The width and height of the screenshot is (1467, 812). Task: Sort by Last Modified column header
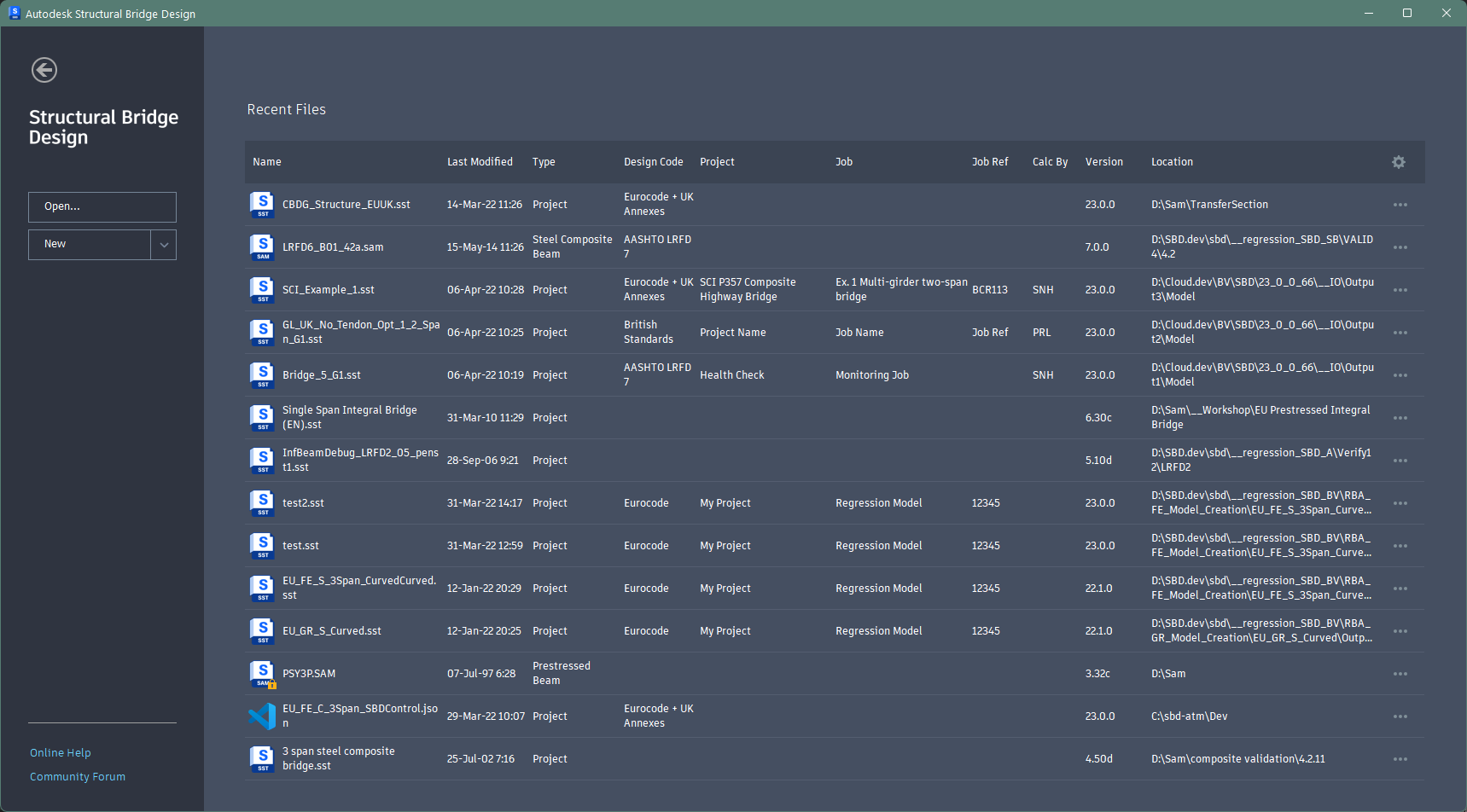coord(480,162)
